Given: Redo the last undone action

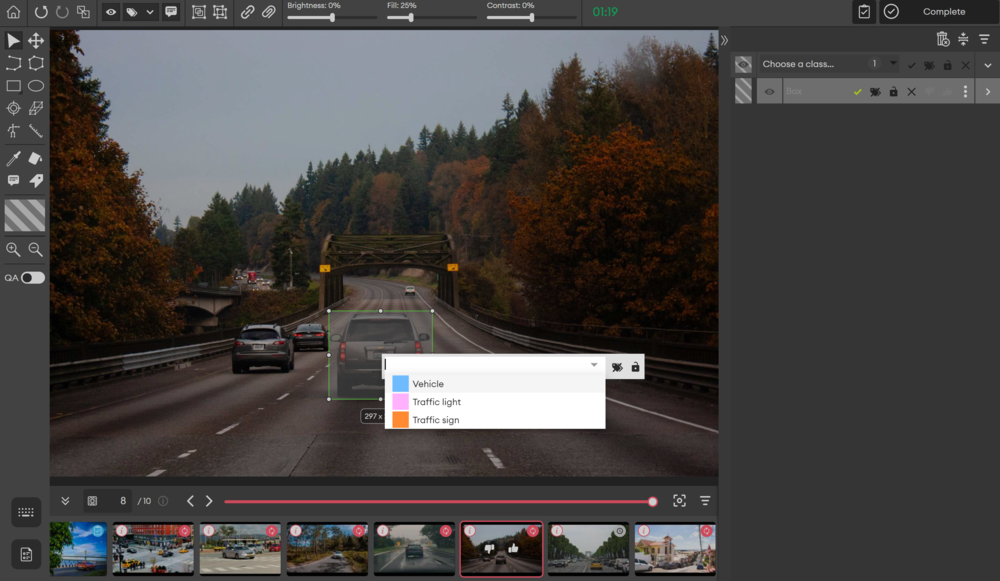Looking at the screenshot, I should pyautogui.click(x=62, y=11).
